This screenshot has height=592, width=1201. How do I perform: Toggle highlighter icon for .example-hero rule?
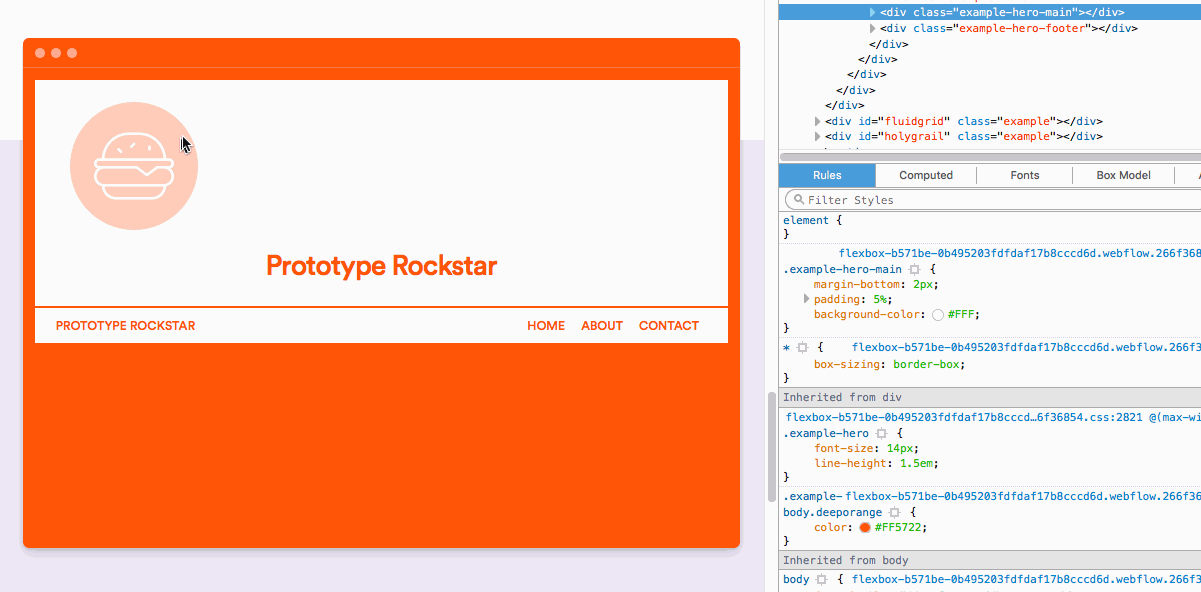881,434
